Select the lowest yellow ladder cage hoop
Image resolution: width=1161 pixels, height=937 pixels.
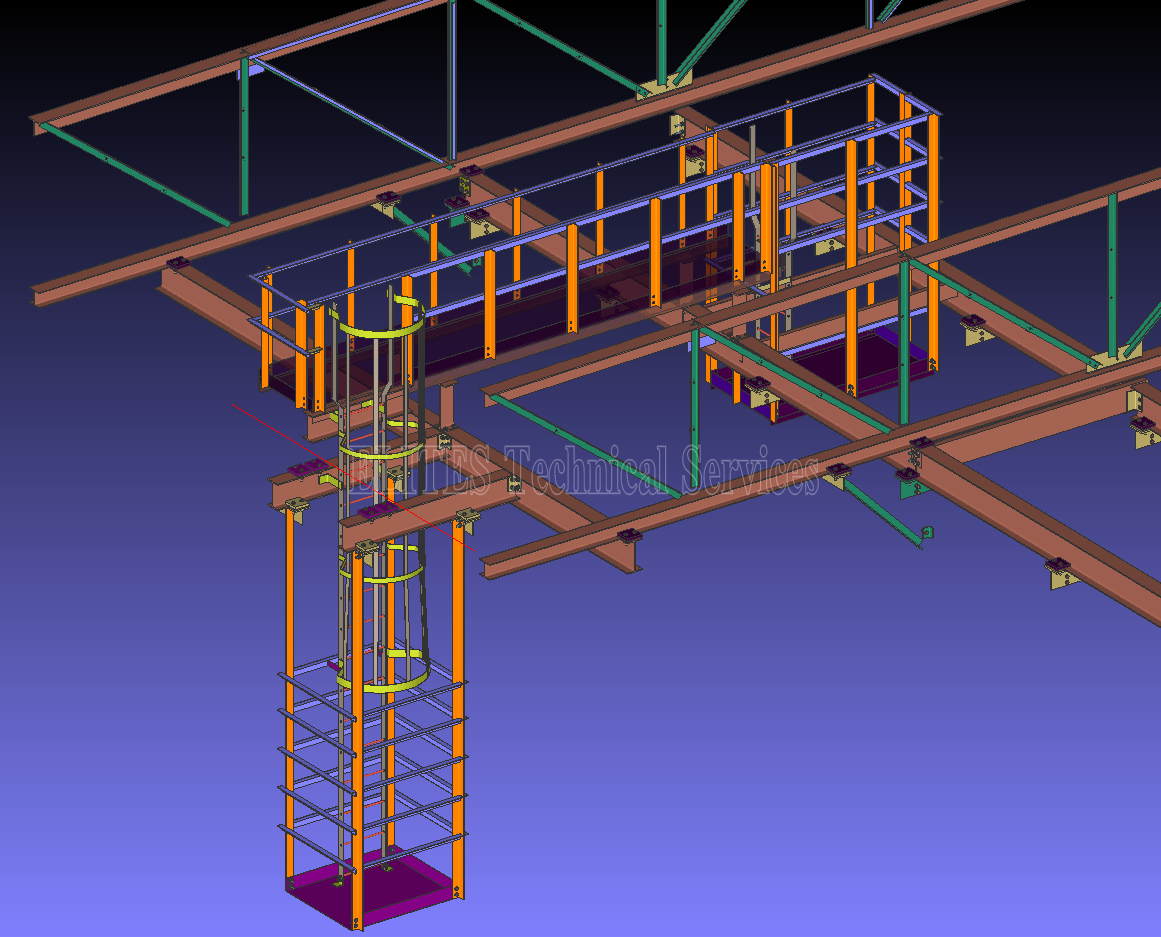(385, 685)
